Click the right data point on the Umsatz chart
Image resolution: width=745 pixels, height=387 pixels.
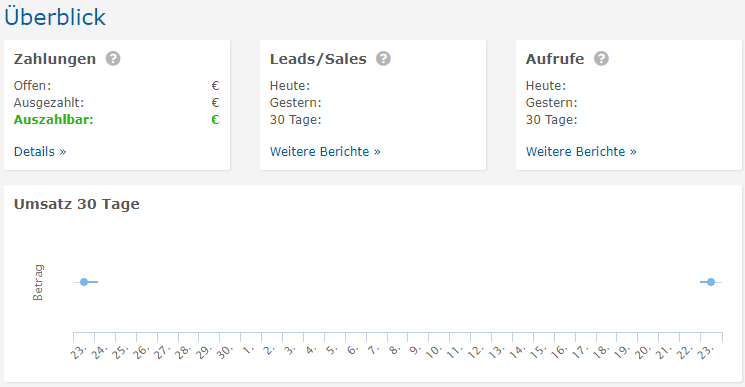[x=711, y=282]
